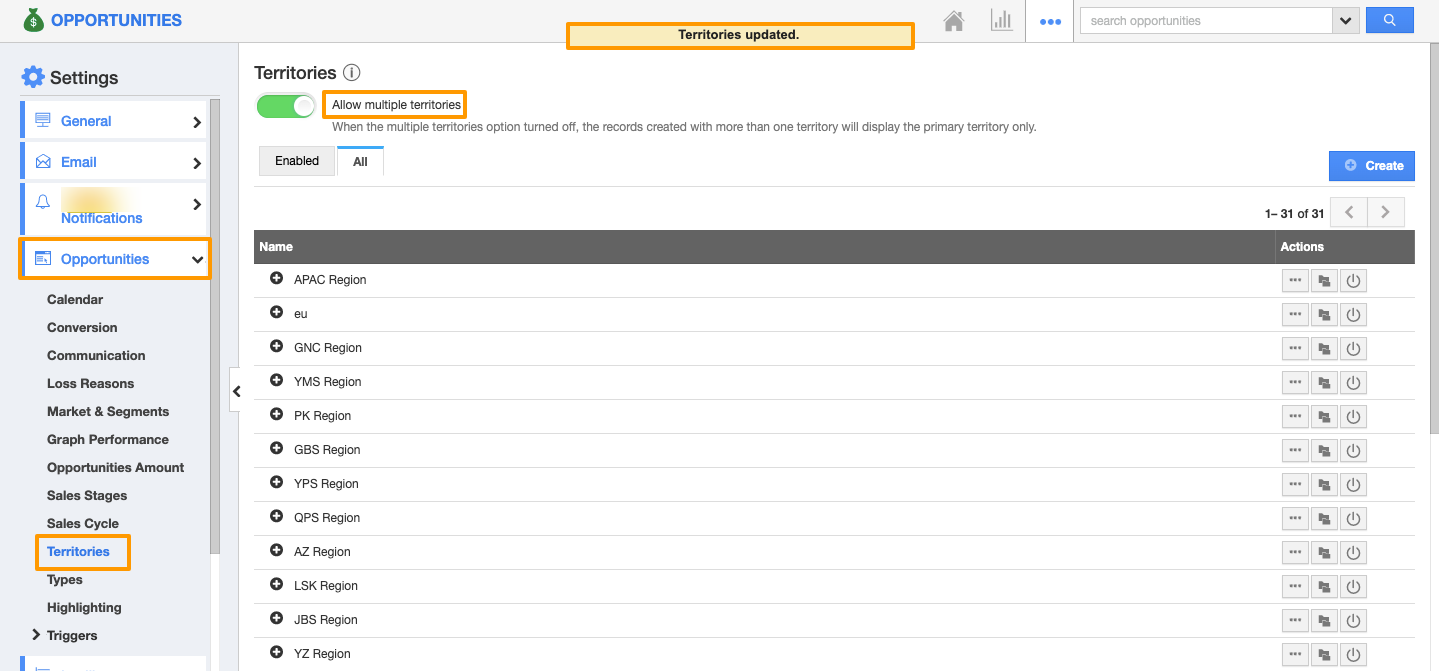Disable PK Region using its power icon

point(1353,417)
